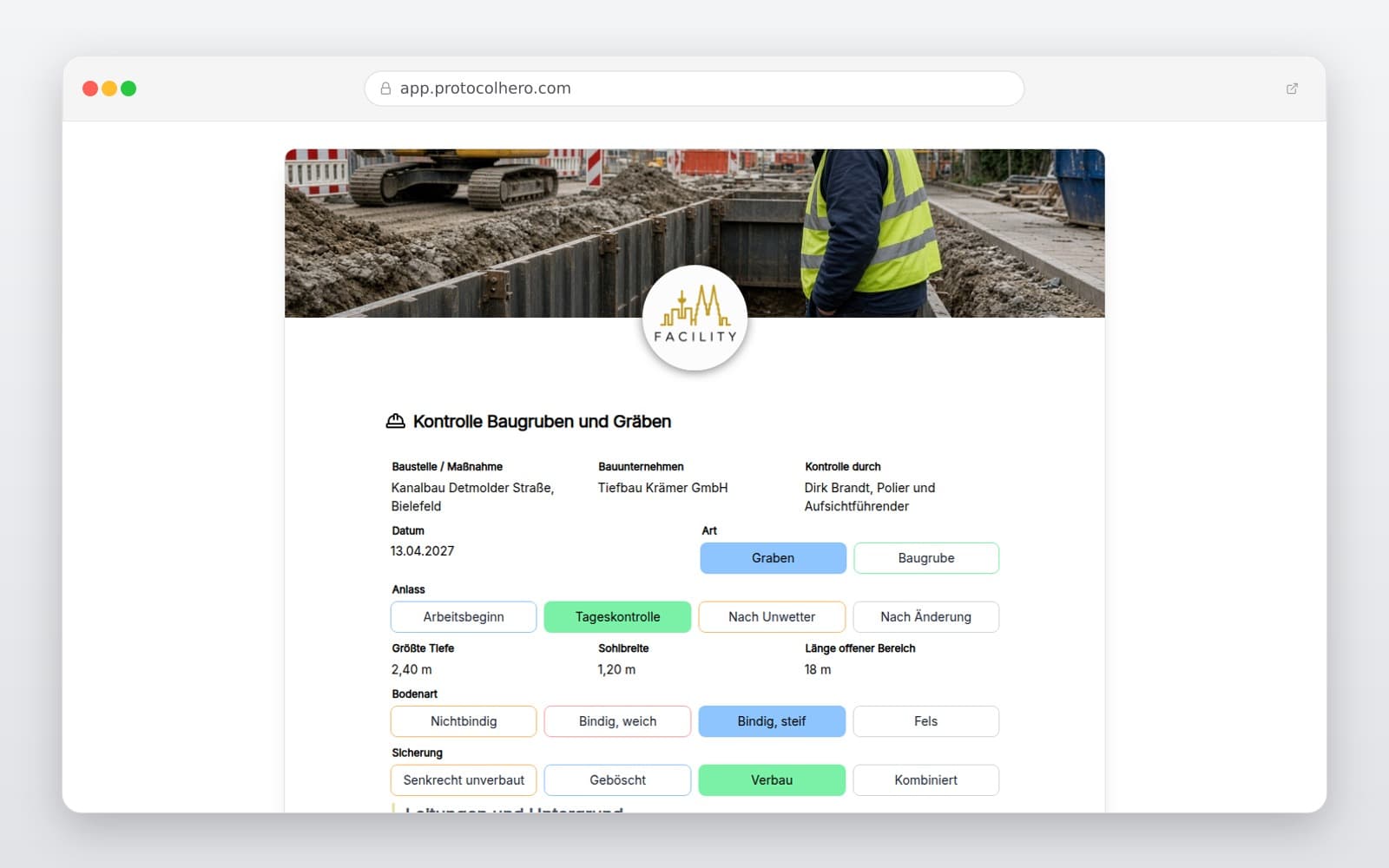
Task: Choose Arbeitsbeginn as Anlass
Action: coord(464,617)
